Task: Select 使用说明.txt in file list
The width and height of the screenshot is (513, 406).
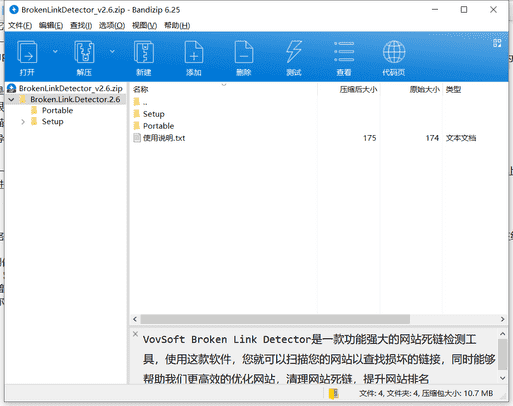Action: [164, 138]
